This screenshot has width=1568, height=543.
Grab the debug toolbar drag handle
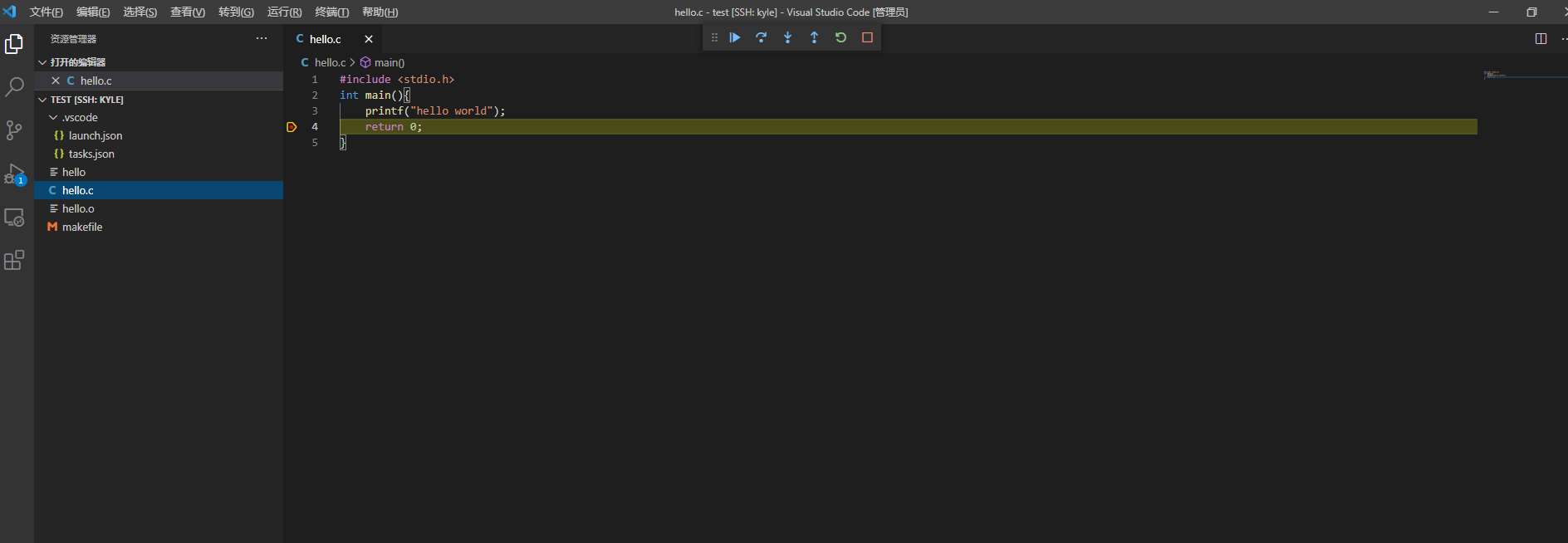(x=714, y=37)
